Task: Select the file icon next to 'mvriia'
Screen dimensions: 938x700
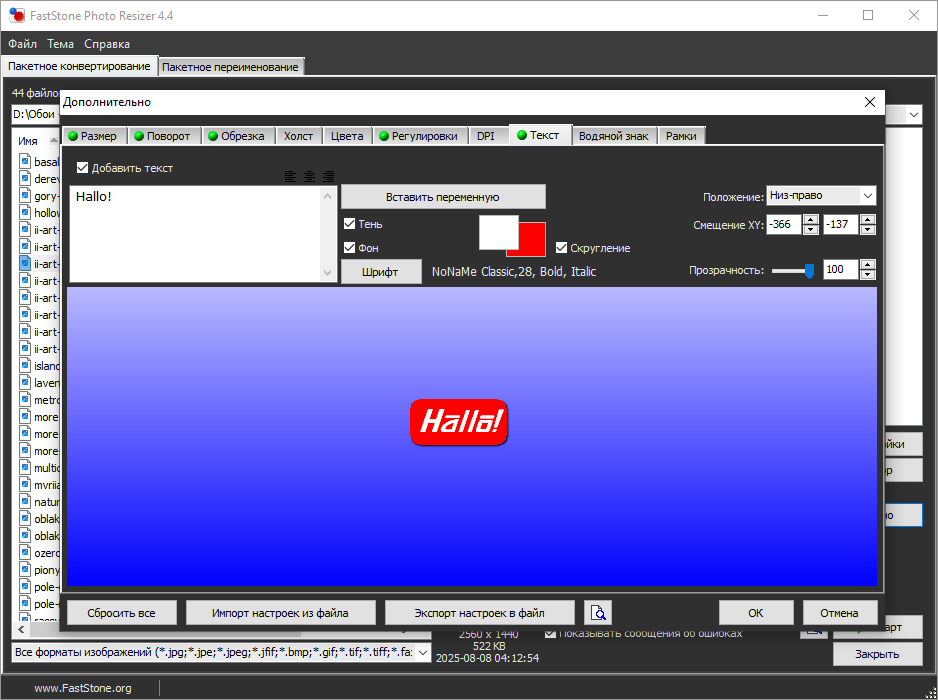Action: [x=25, y=485]
